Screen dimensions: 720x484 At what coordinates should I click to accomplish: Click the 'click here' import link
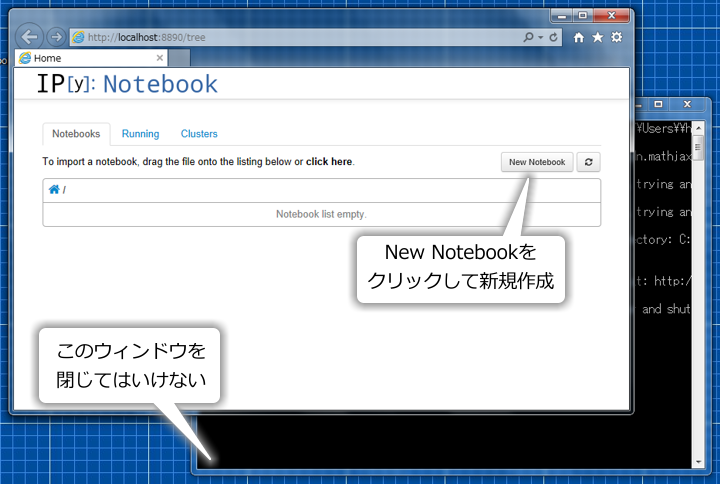coord(329,162)
